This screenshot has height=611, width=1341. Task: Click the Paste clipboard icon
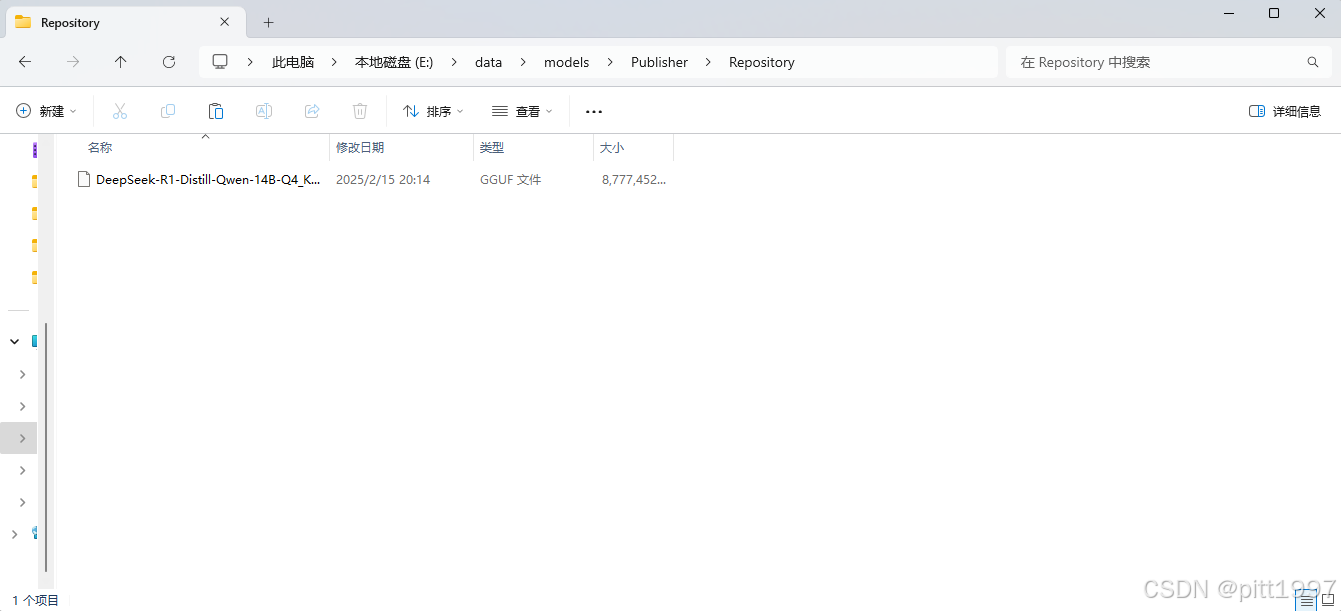[x=216, y=111]
